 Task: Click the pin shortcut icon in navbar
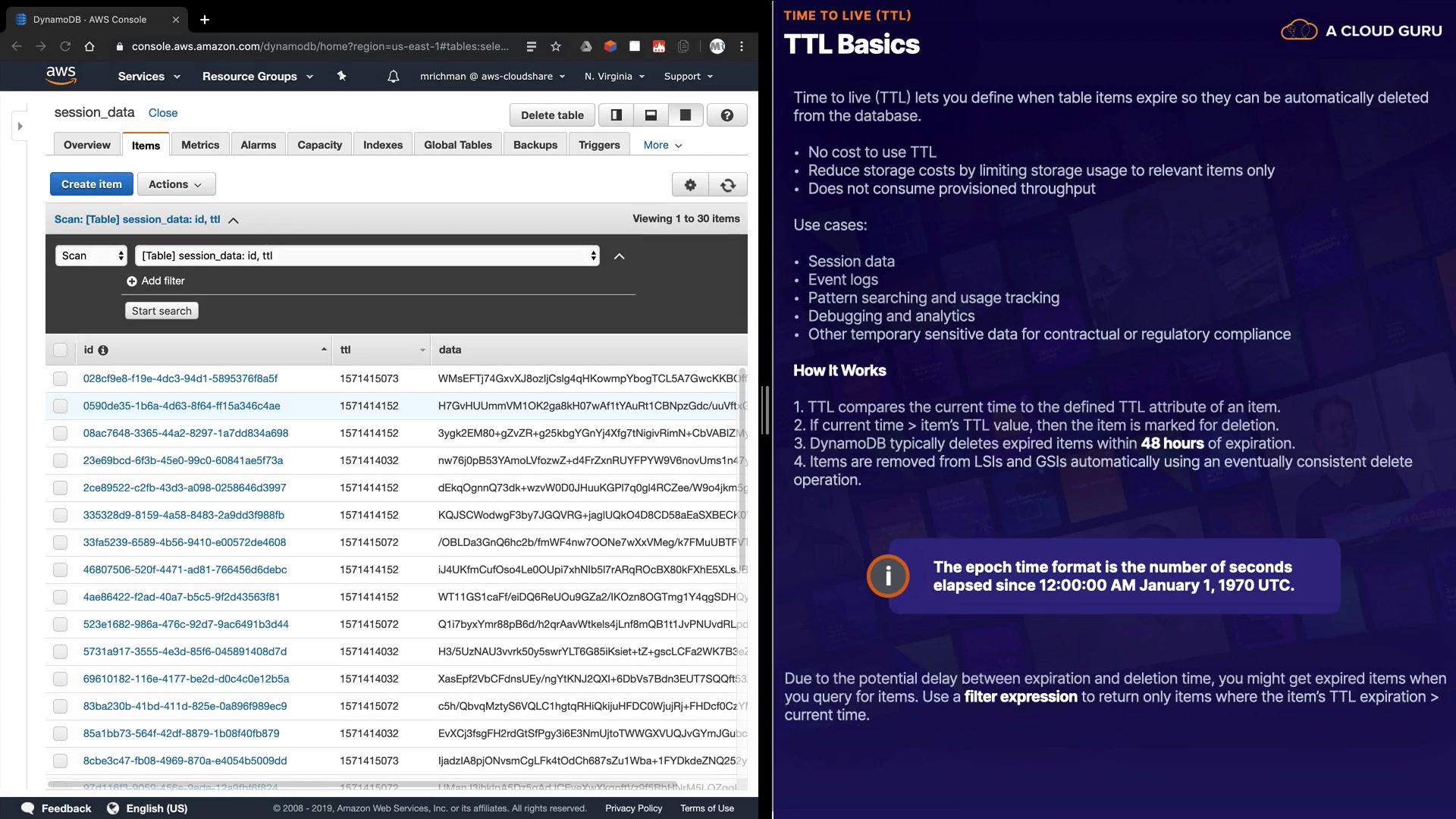coord(341,76)
